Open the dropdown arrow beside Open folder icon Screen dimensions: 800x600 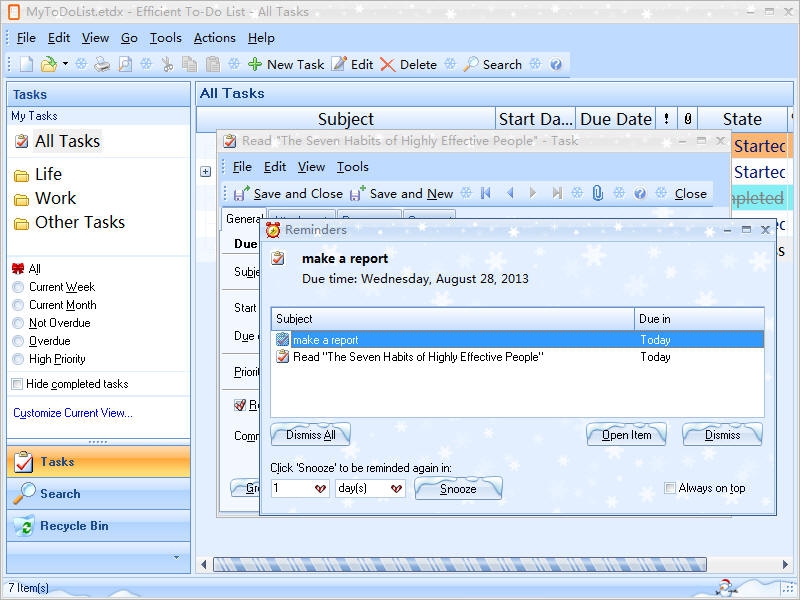coord(66,64)
